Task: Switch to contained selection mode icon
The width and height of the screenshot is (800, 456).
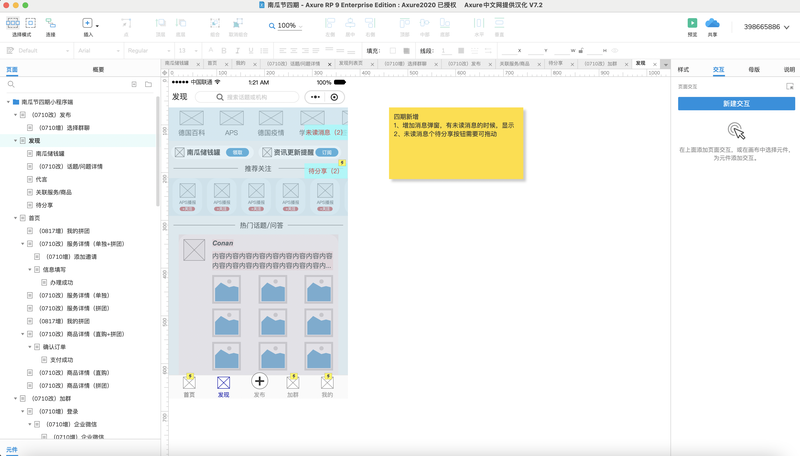Action: 31,23
